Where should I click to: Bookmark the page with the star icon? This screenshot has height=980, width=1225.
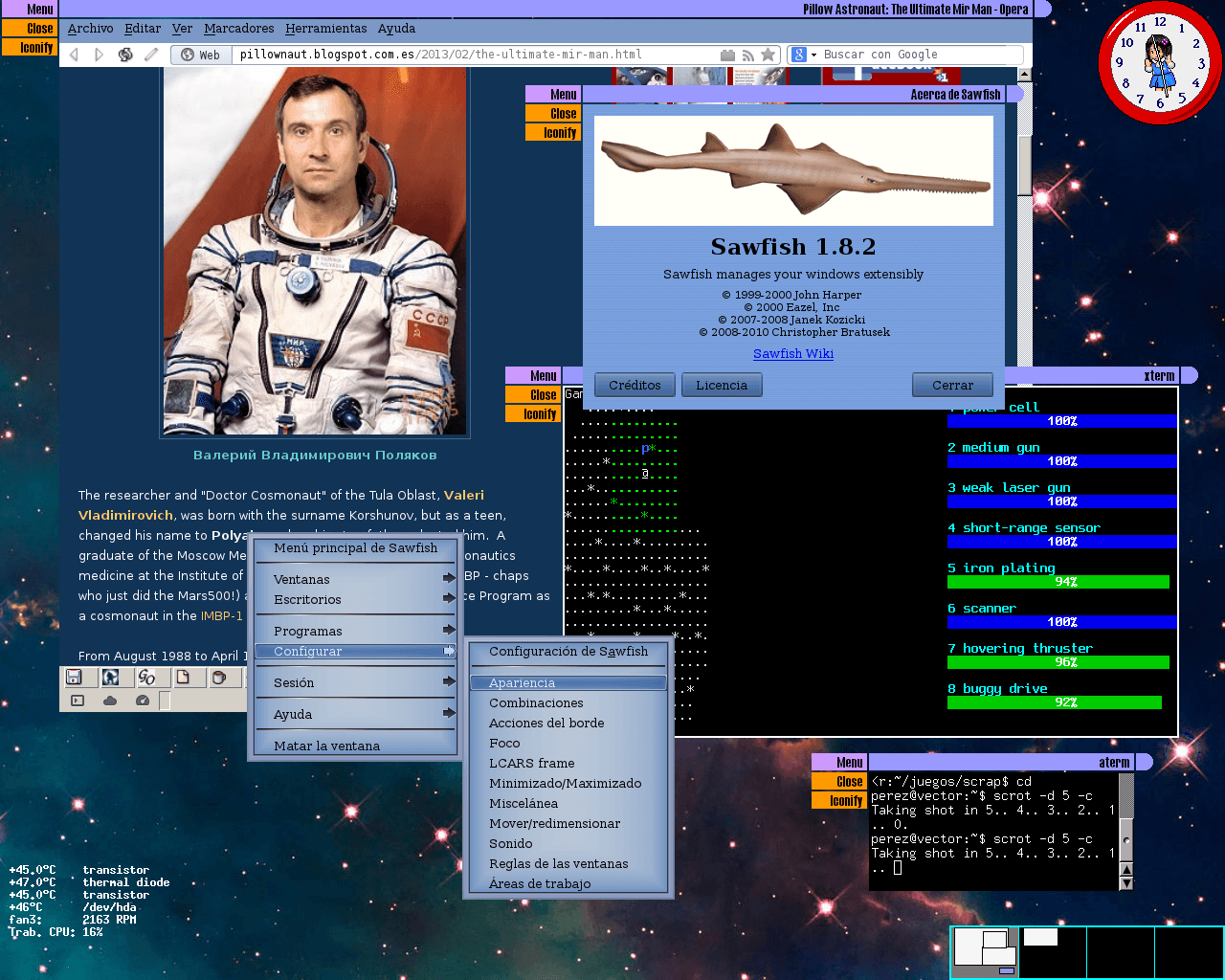[x=768, y=55]
